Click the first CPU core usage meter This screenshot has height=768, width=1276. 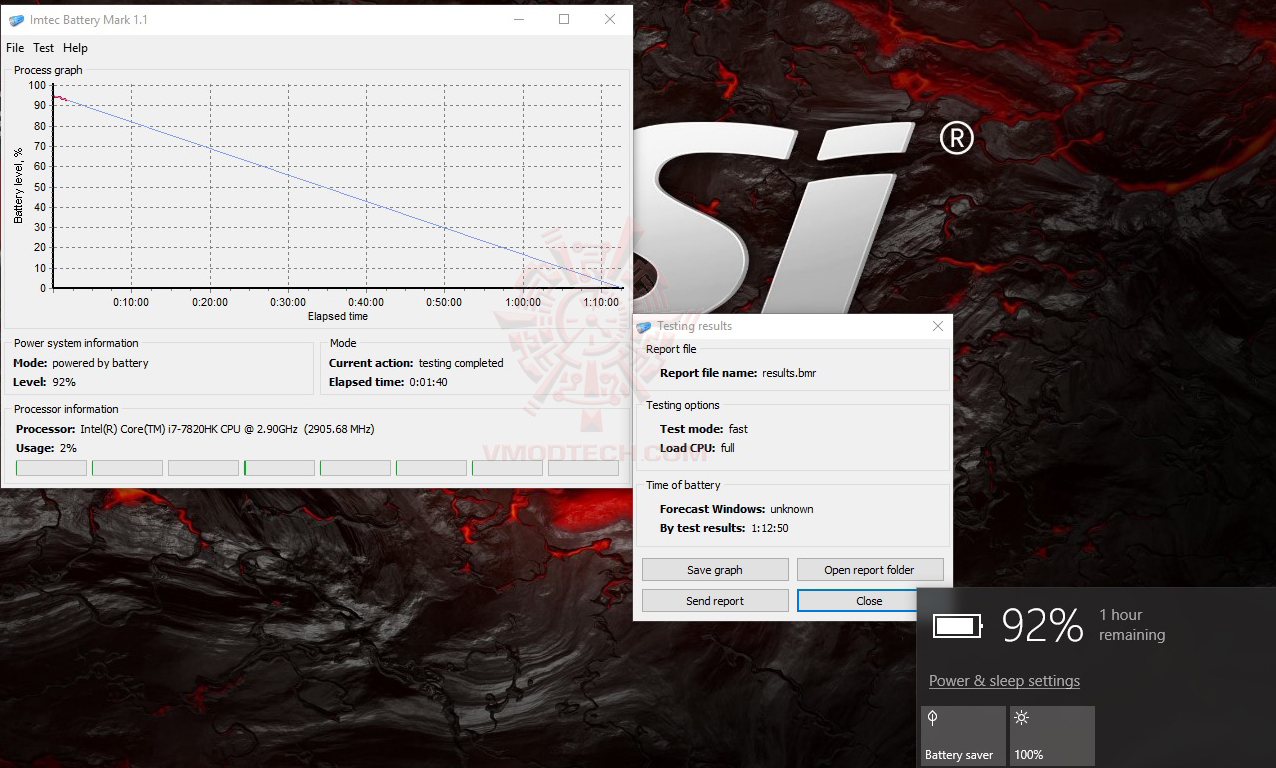click(50, 467)
